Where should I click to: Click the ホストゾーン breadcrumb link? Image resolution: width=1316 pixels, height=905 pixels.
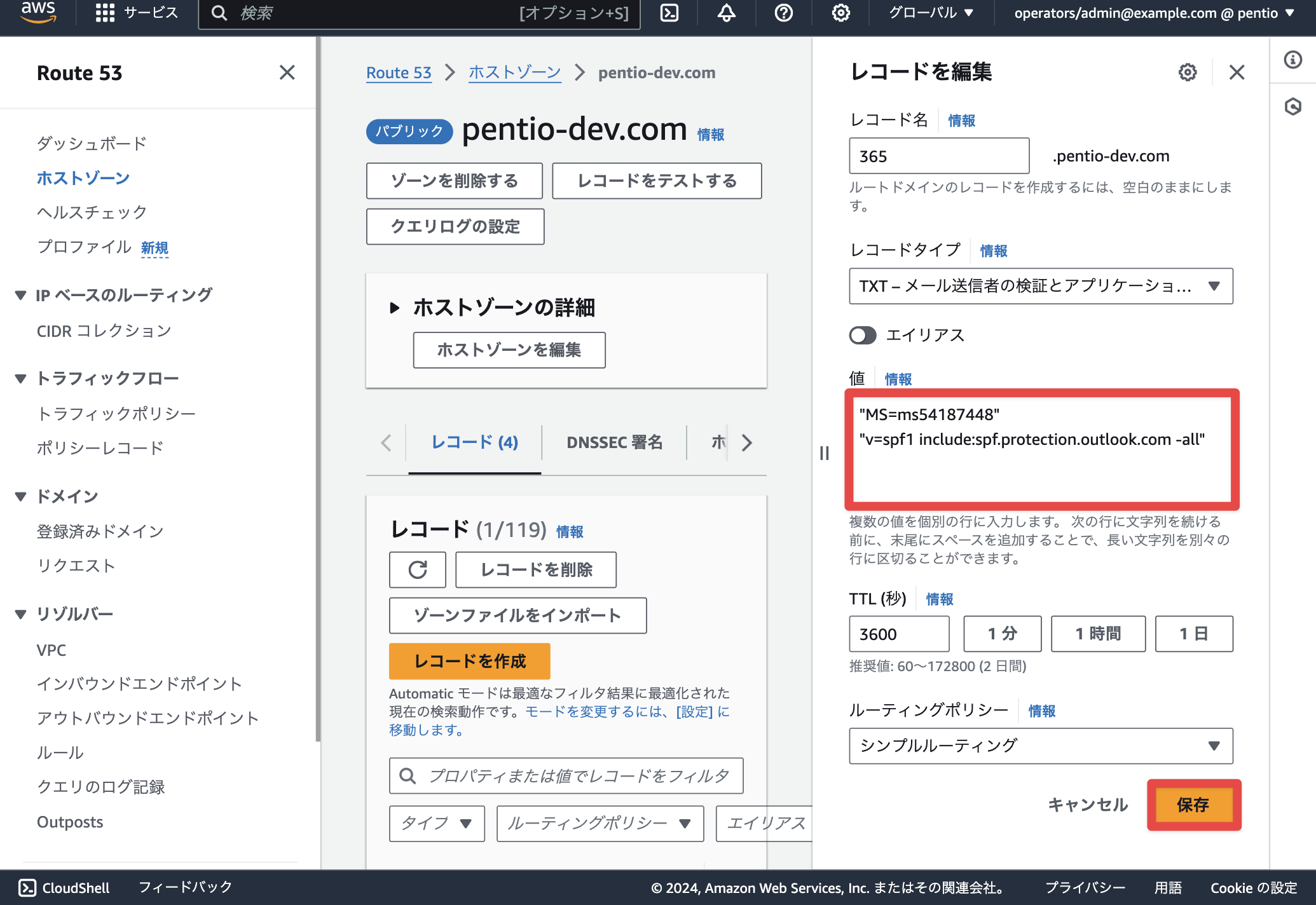point(515,72)
